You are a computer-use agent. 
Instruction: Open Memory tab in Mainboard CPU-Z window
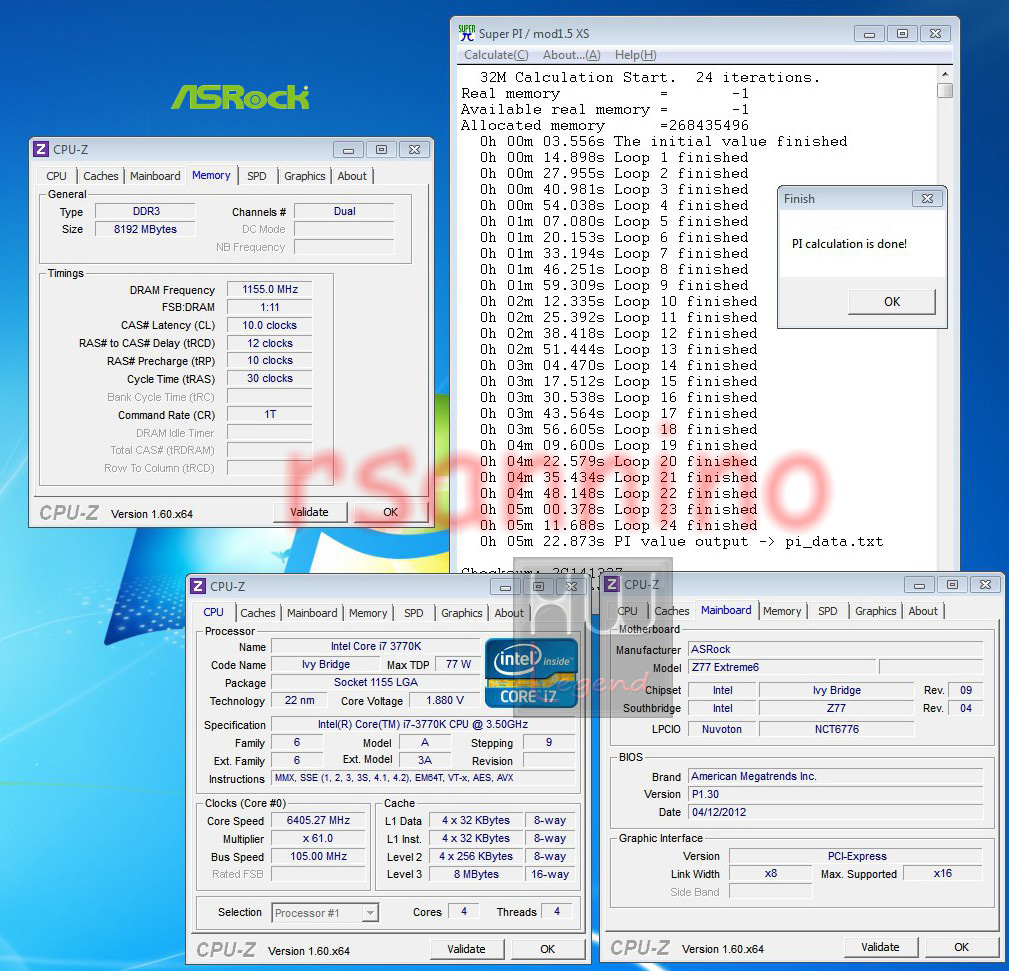pyautogui.click(x=782, y=611)
